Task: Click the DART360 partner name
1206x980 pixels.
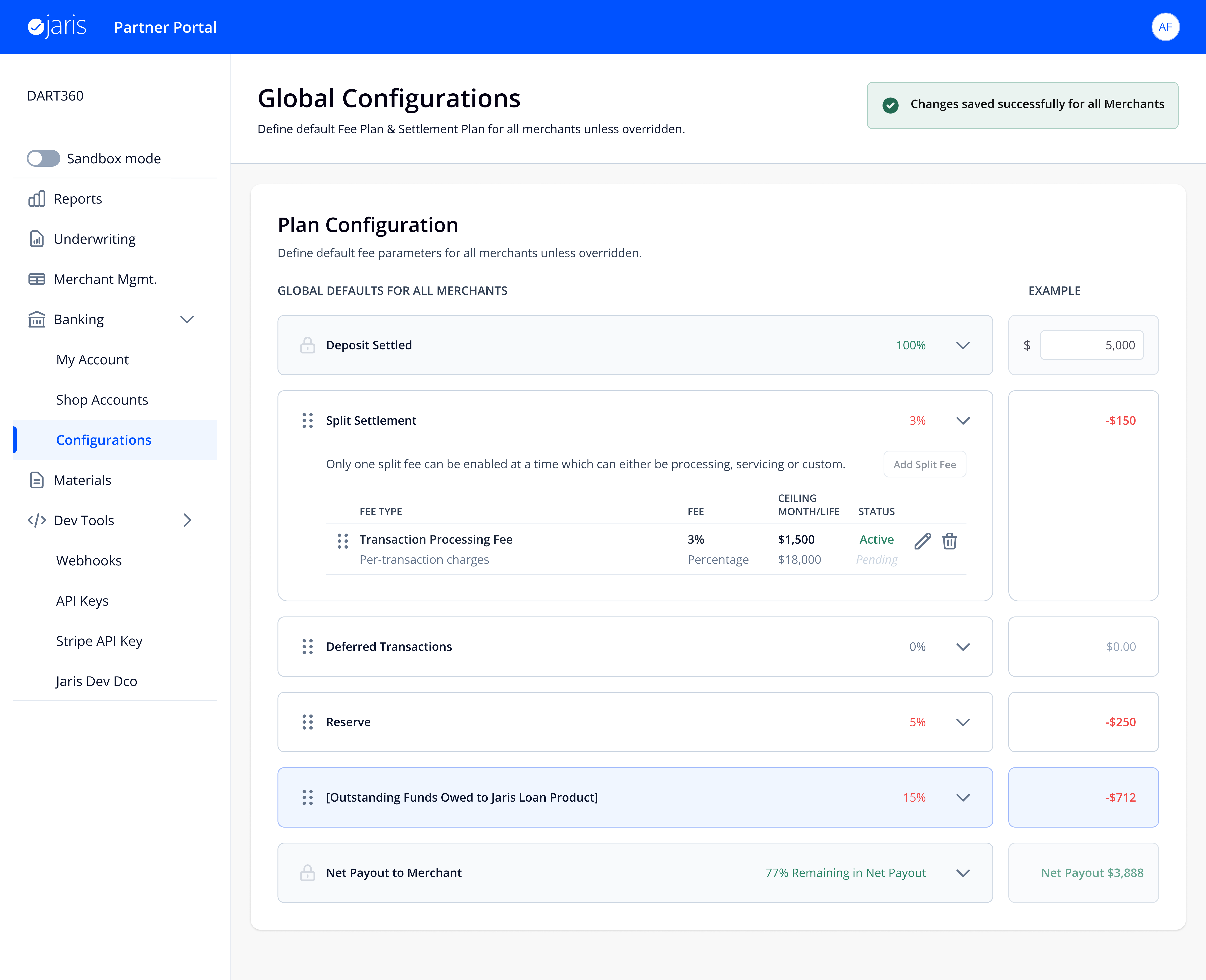Action: click(55, 96)
